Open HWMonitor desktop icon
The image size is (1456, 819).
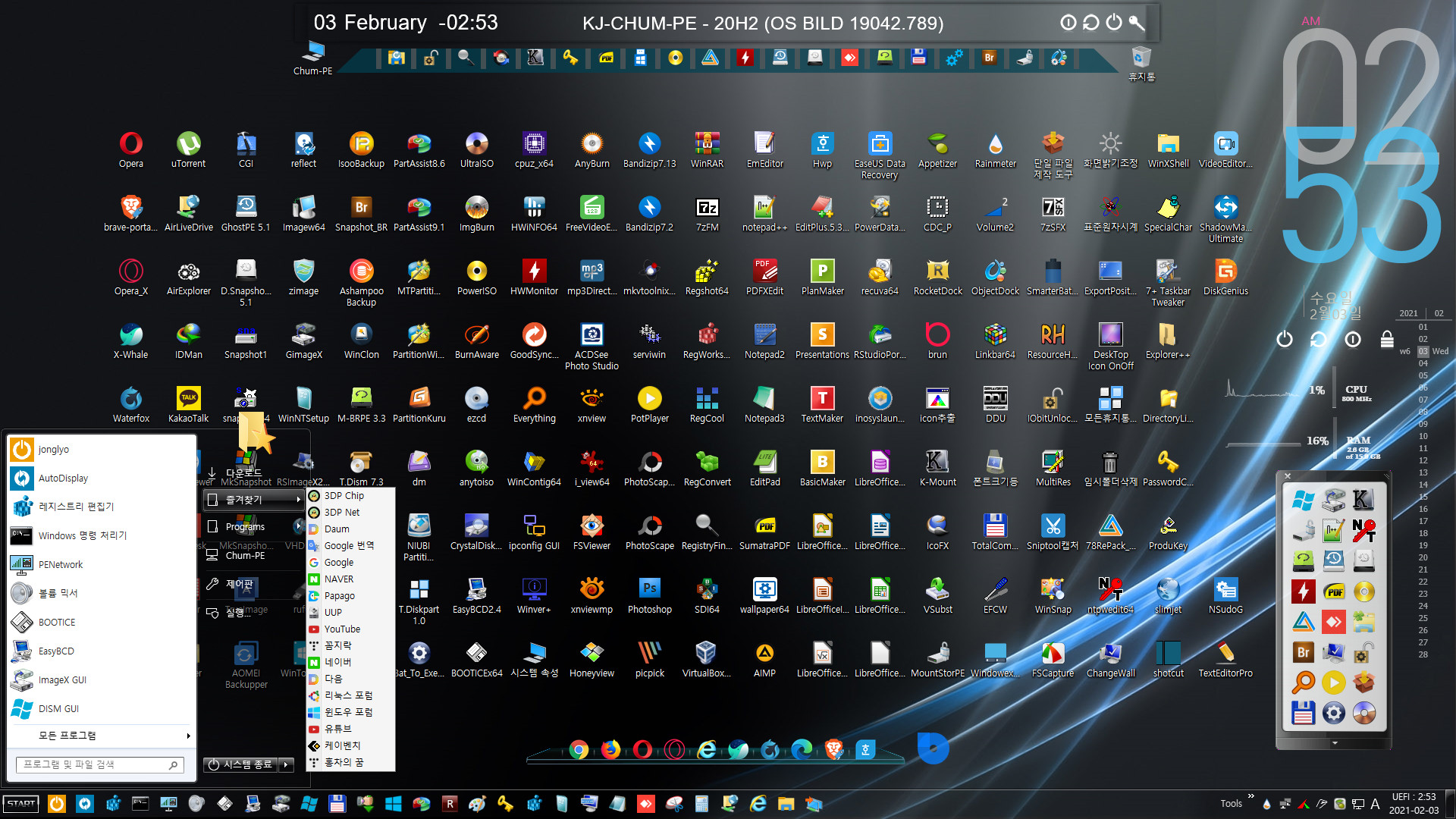(x=534, y=277)
